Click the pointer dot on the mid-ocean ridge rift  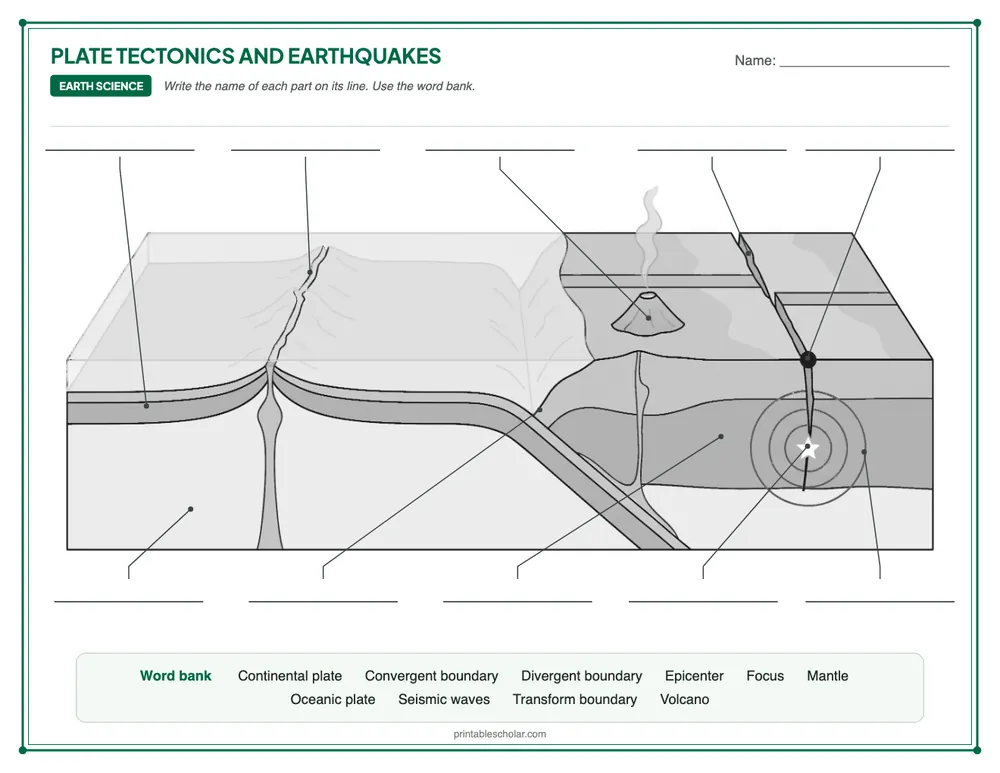click(x=310, y=272)
